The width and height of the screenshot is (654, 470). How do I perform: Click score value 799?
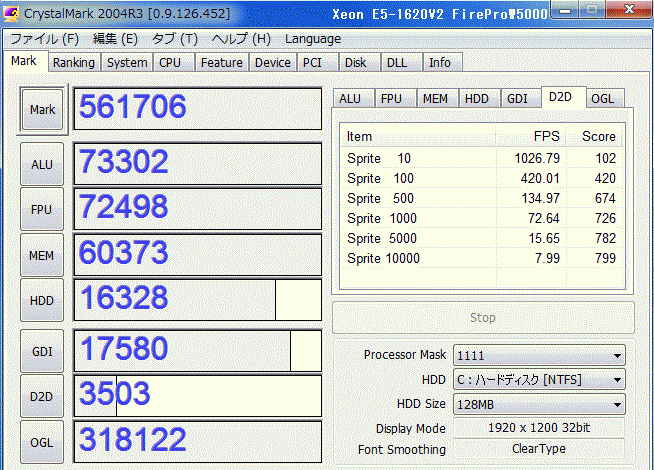point(605,259)
